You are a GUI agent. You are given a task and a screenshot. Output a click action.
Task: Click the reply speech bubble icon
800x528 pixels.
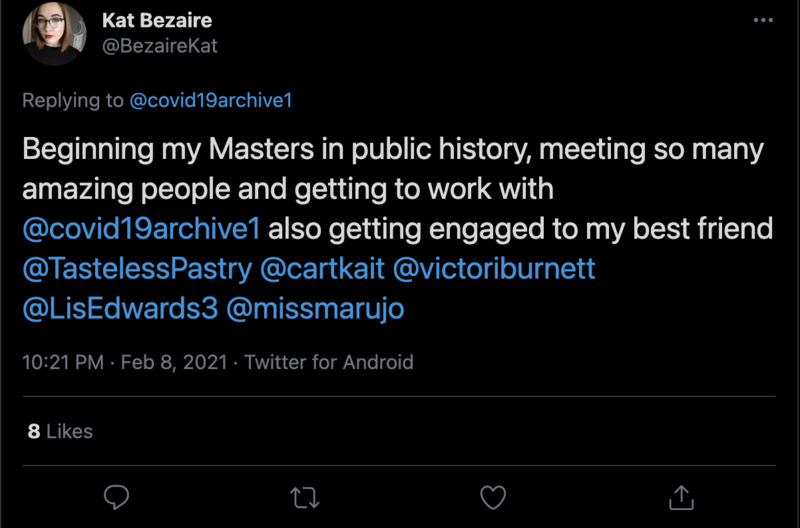117,496
